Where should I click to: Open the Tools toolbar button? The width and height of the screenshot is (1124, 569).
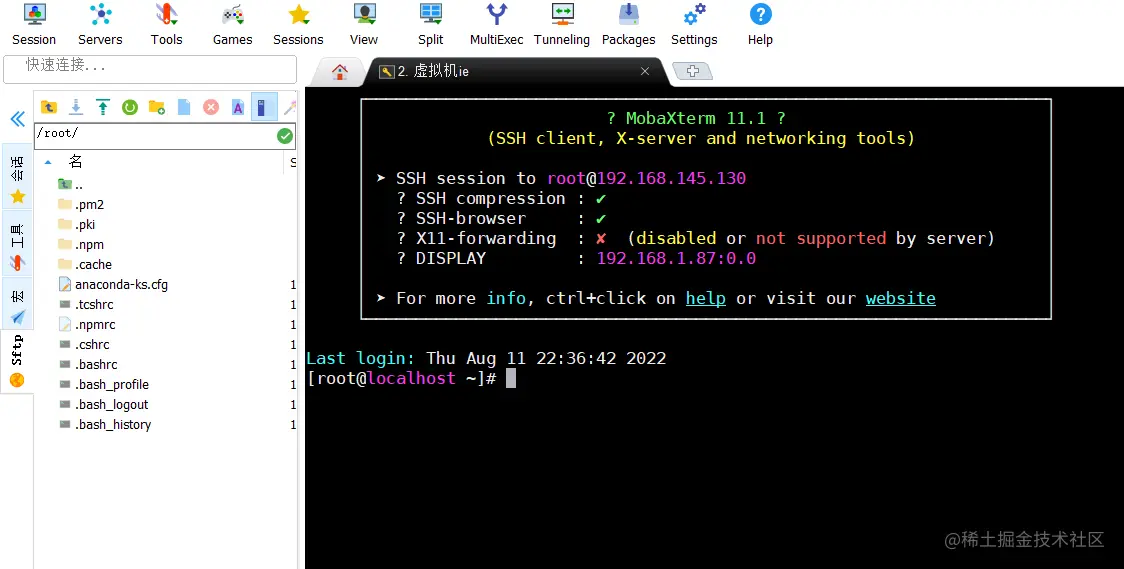(x=166, y=25)
